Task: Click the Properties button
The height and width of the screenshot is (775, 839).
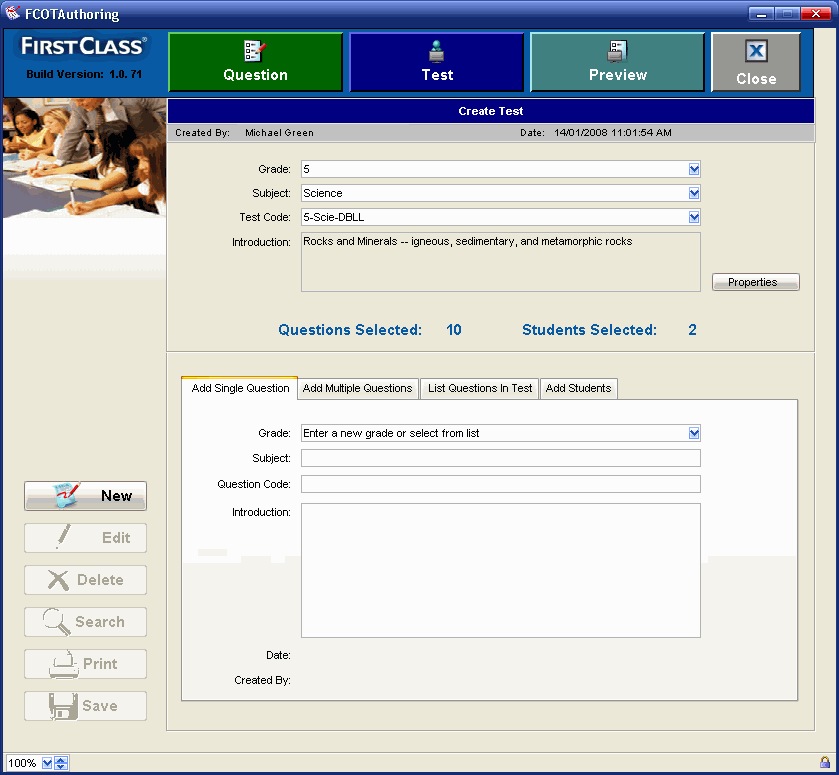Action: click(x=755, y=283)
